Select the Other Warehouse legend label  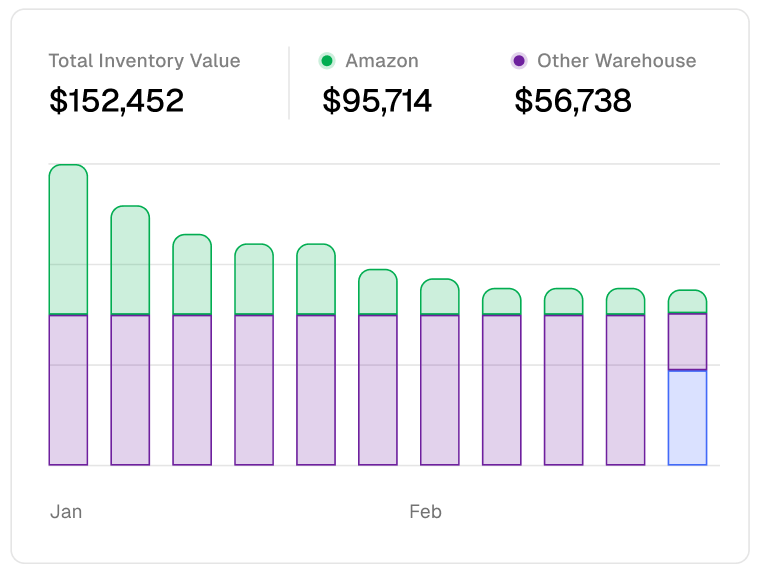[x=616, y=61]
